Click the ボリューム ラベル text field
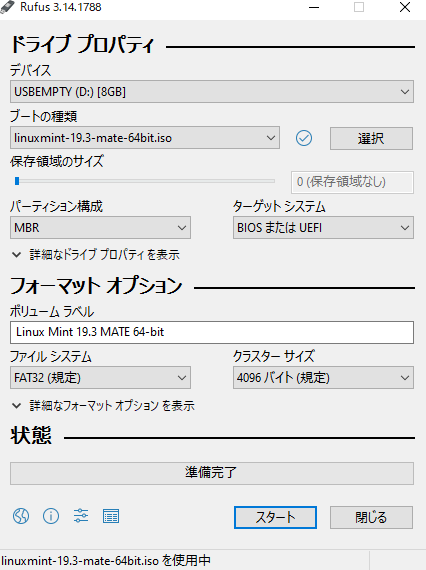426x570 pixels. click(212, 332)
